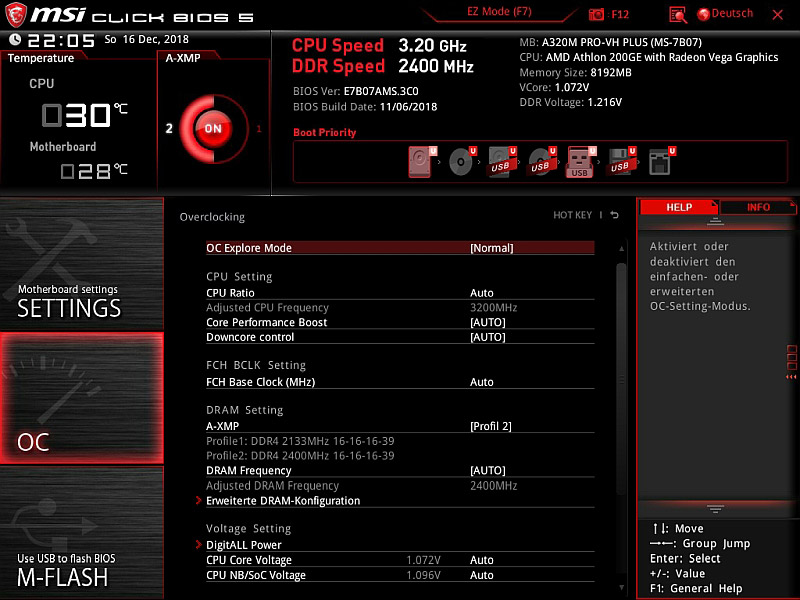Select the plain CD/DVD boot device icon

point(462,162)
